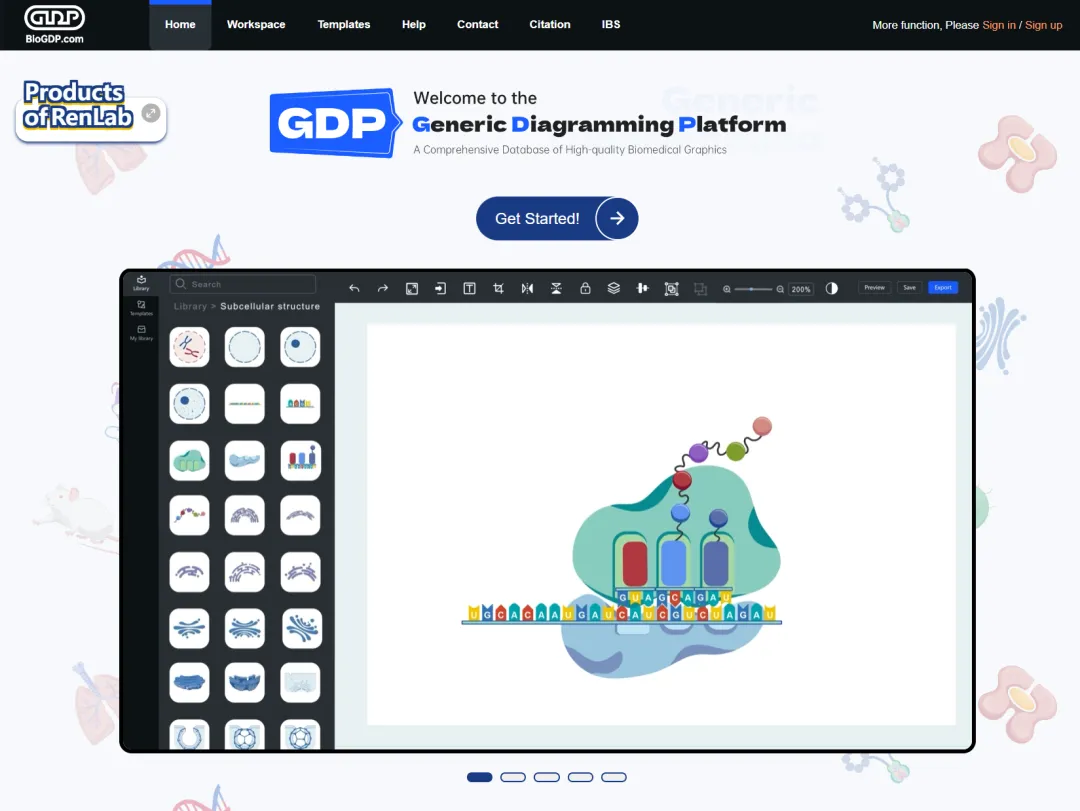Click the mRNA nucleotide strand on canvas
The height and width of the screenshot is (811, 1080).
point(621,613)
